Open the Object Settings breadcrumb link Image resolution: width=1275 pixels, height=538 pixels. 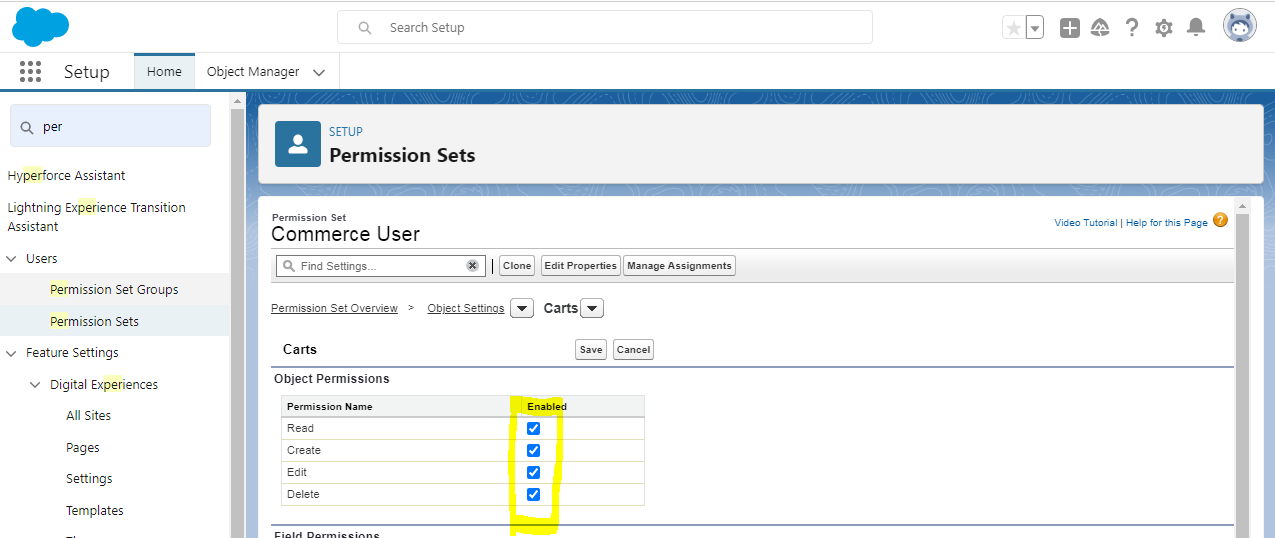466,308
